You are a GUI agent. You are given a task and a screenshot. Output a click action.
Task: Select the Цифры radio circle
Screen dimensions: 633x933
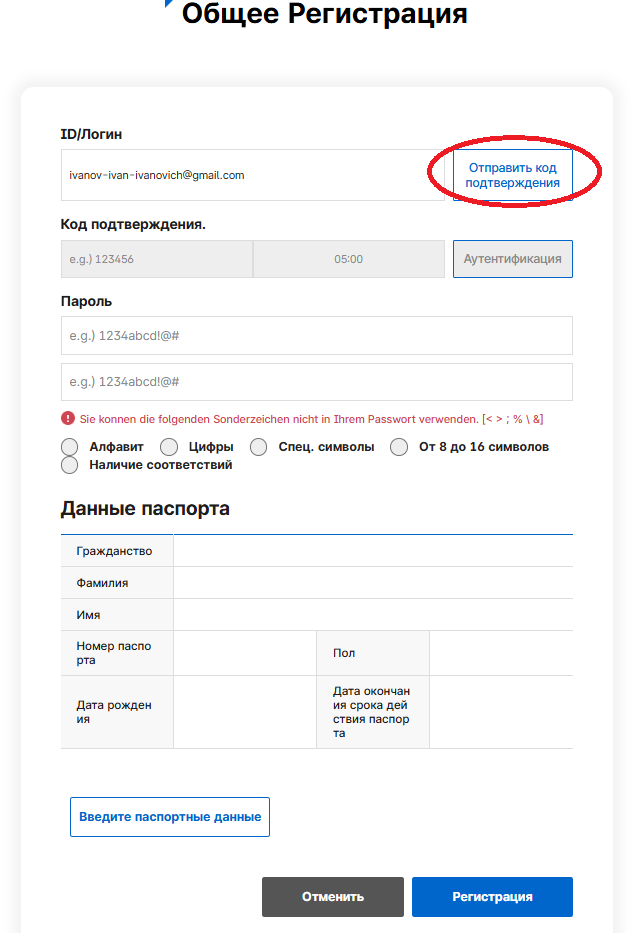169,447
